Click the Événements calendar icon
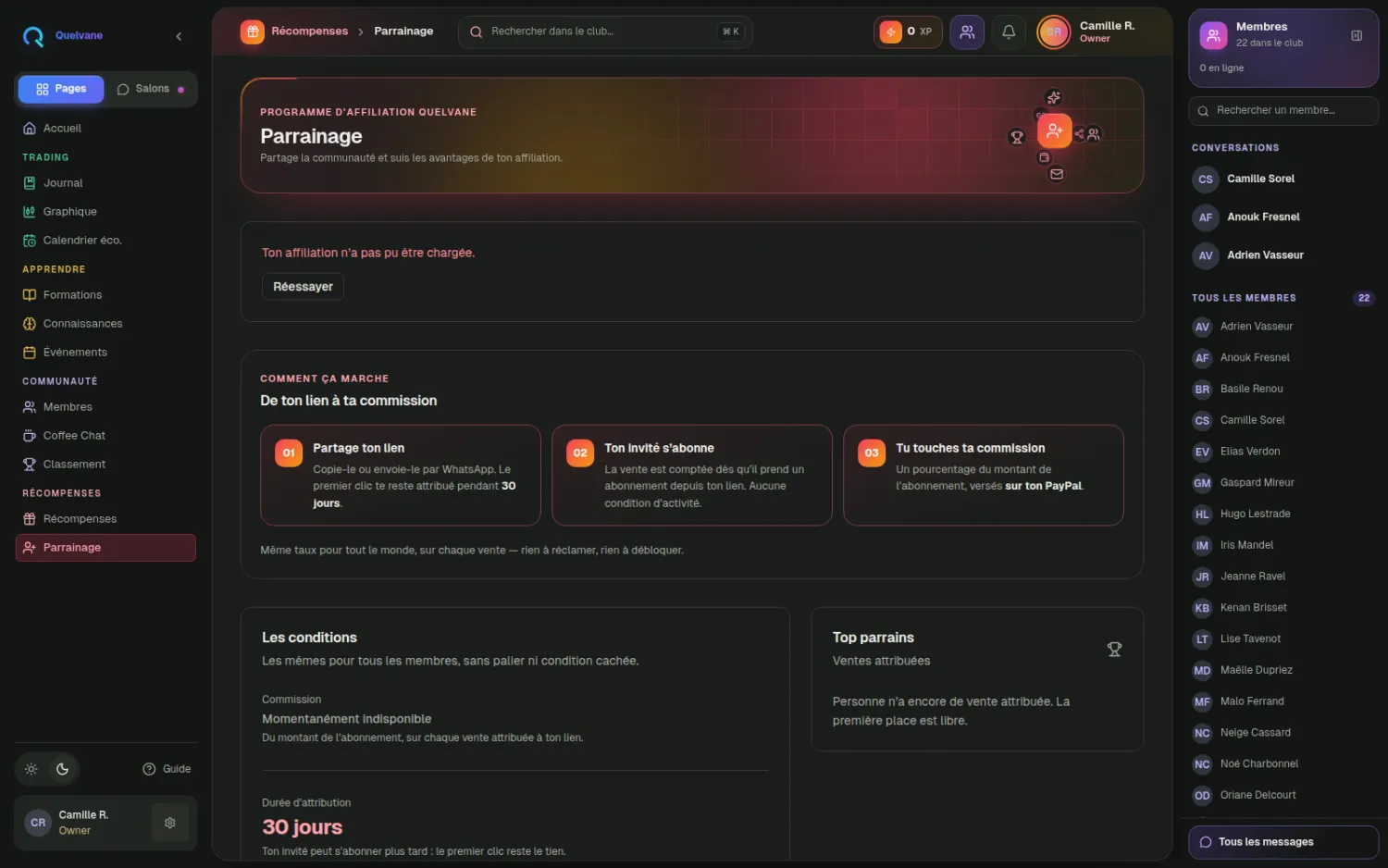 point(30,353)
